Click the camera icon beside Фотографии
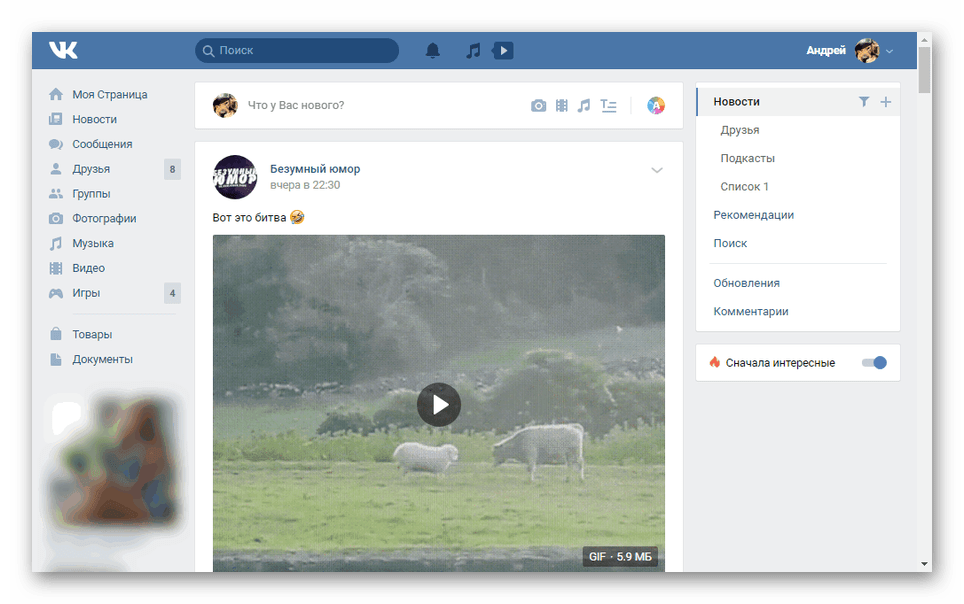This screenshot has width=964, height=604. [56, 218]
